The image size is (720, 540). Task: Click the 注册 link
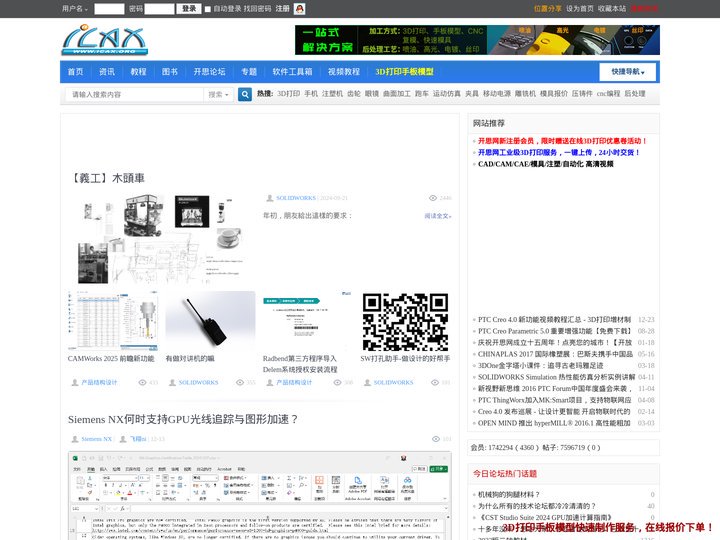click(282, 9)
